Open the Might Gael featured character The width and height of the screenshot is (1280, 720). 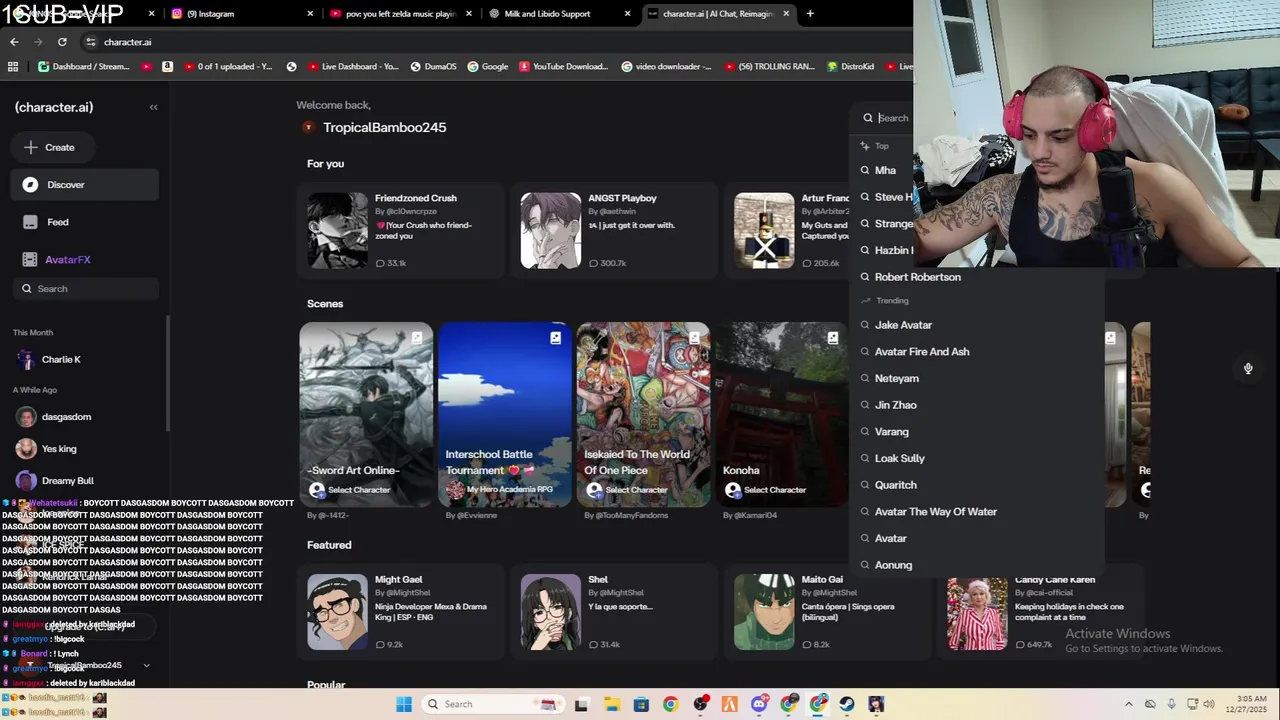click(x=400, y=612)
